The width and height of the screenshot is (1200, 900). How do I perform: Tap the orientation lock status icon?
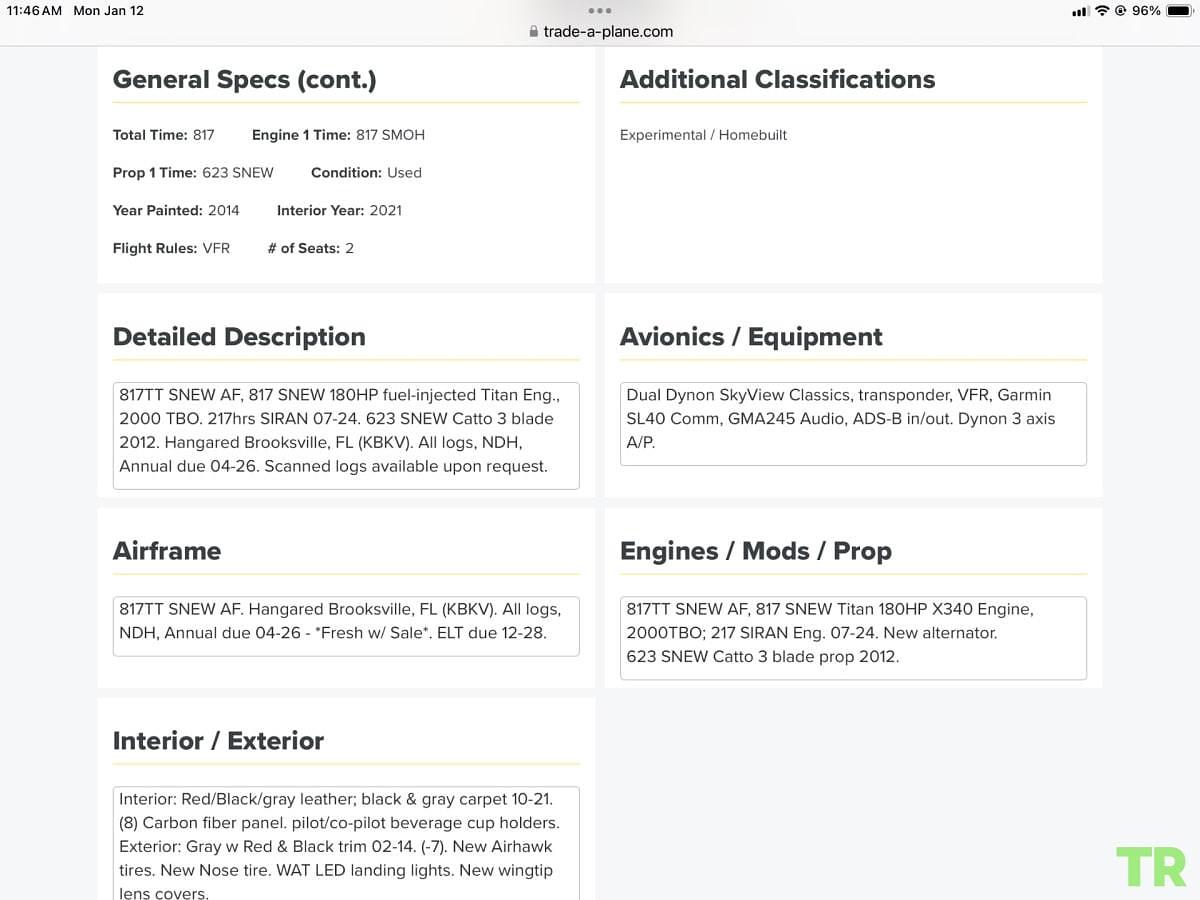pos(1121,11)
